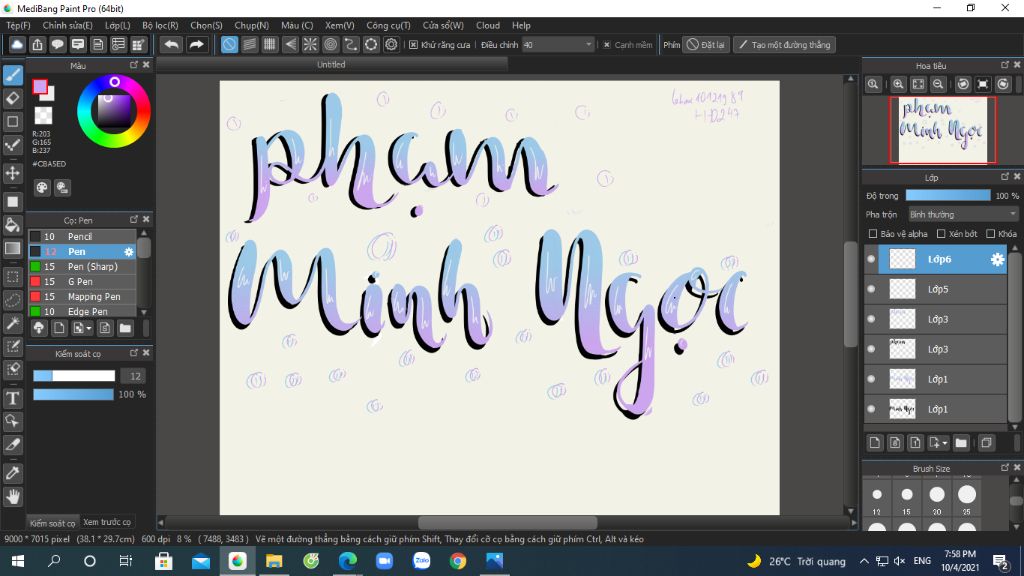This screenshot has width=1024, height=576.
Task: Turn snap off with the circle-slash icon
Action: pyautogui.click(x=229, y=44)
